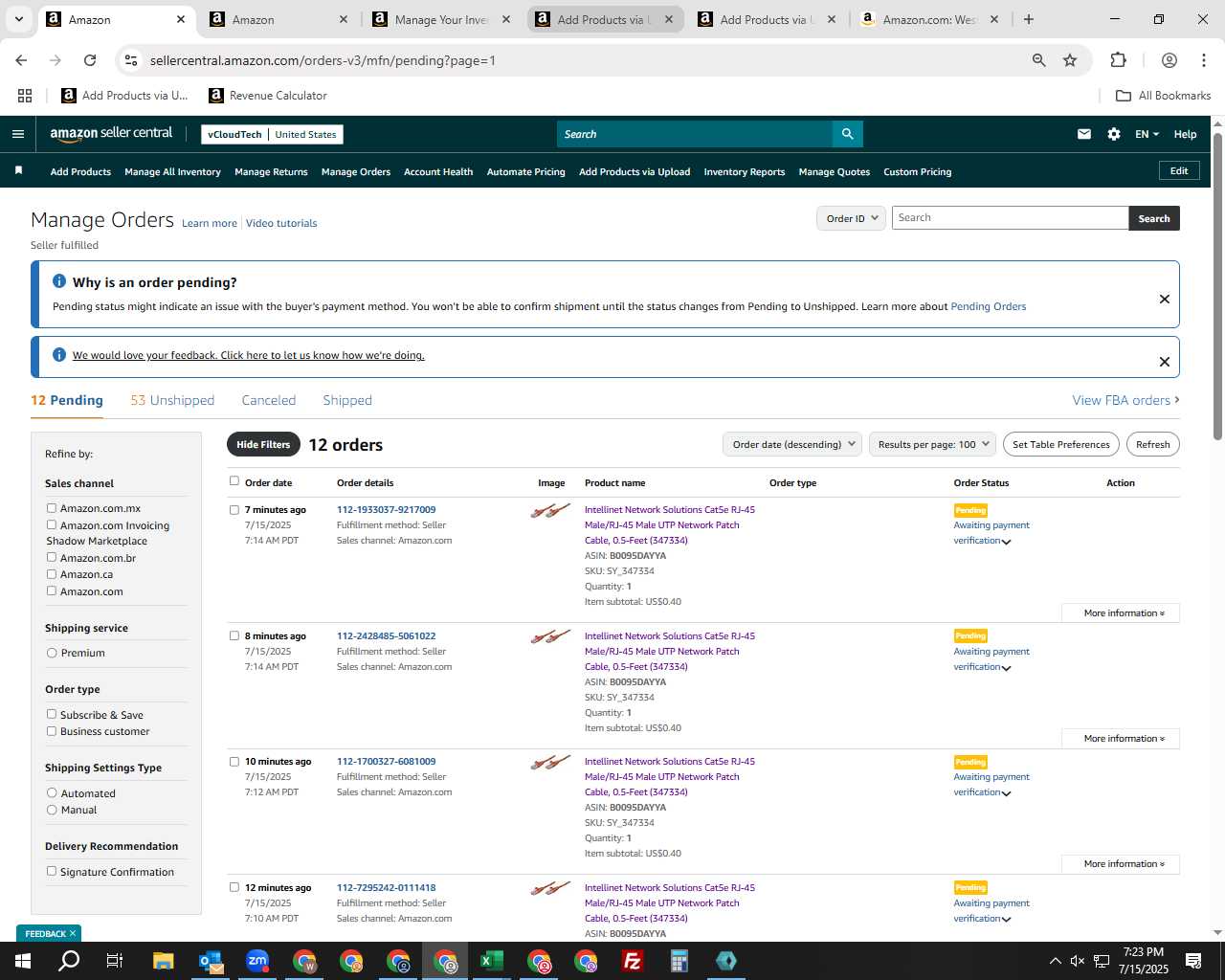Open order link 112-7295242-0111418
1225x980 pixels.
click(x=386, y=887)
